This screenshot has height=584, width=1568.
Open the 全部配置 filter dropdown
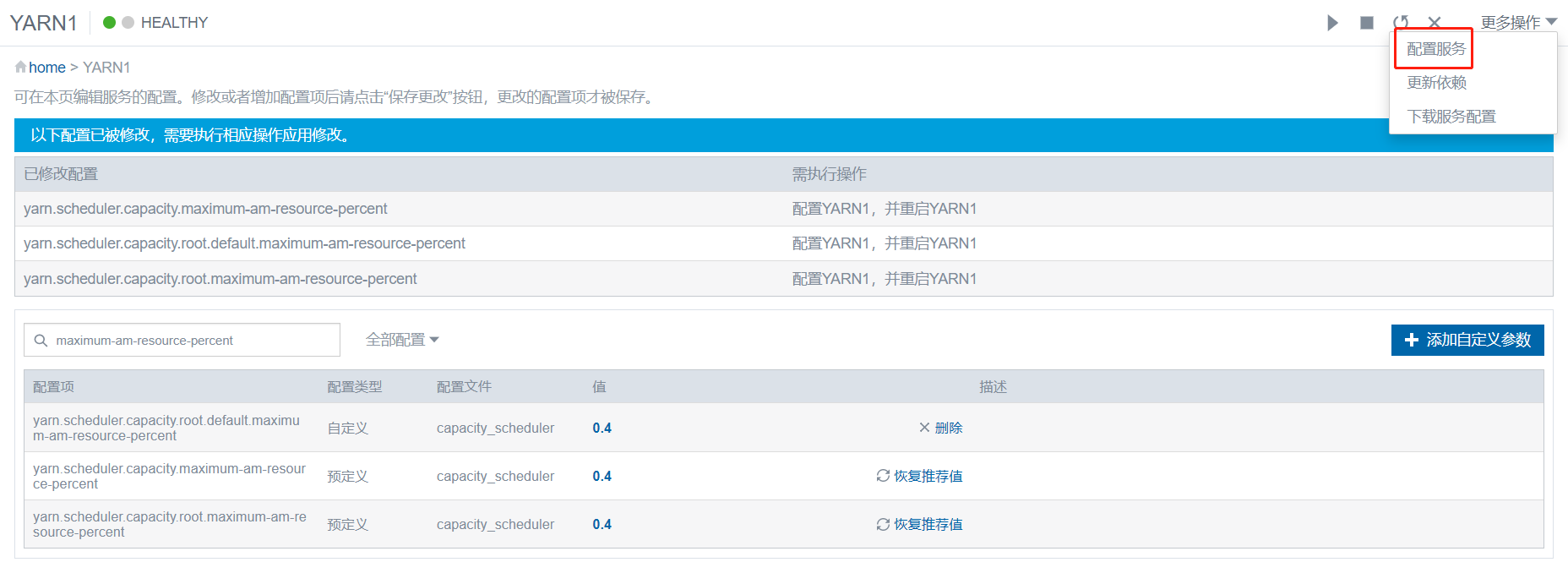(x=402, y=340)
